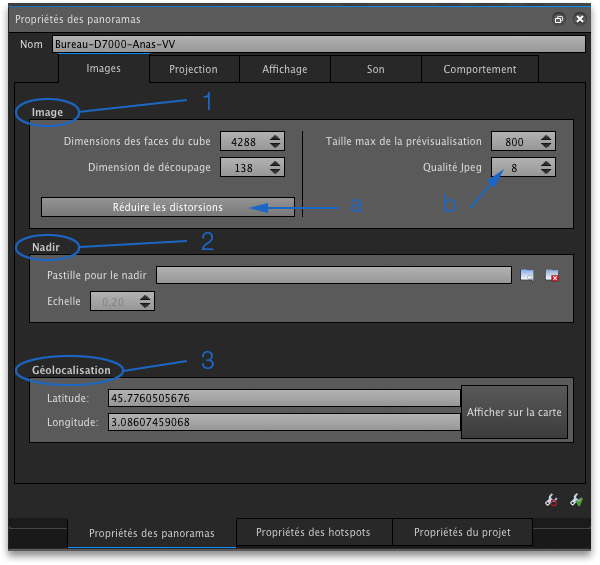Open the Comportement tab
The image size is (600, 565).
click(x=480, y=69)
